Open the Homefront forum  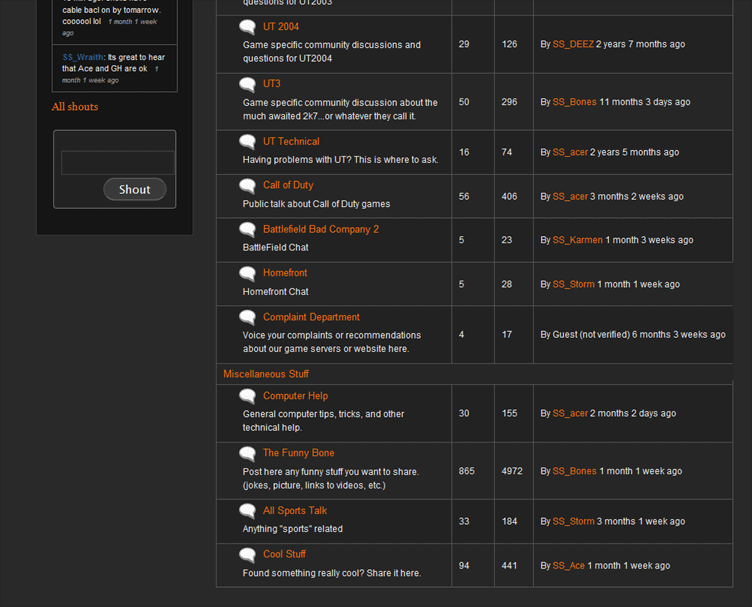(x=285, y=273)
